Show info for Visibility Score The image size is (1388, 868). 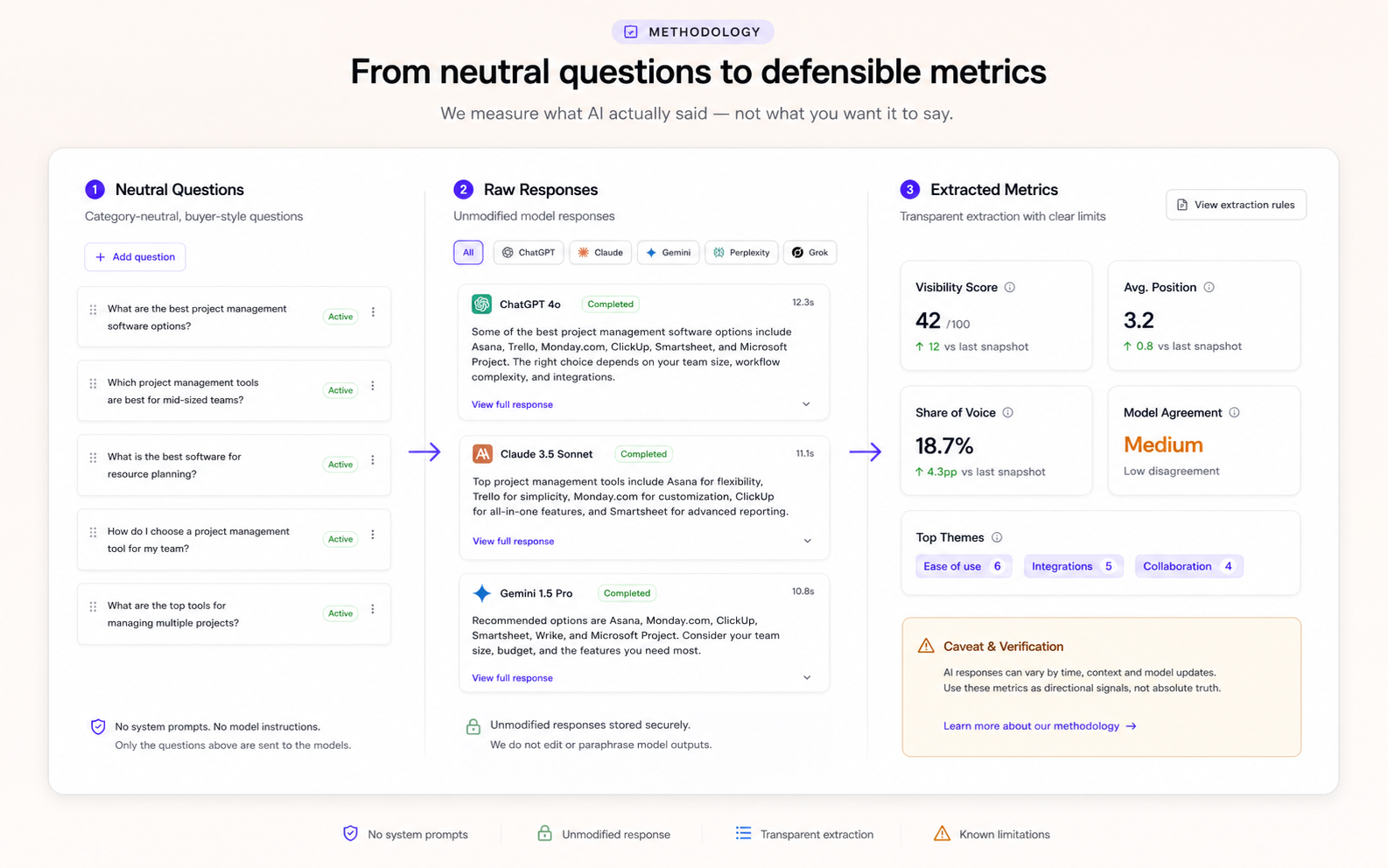click(1010, 287)
